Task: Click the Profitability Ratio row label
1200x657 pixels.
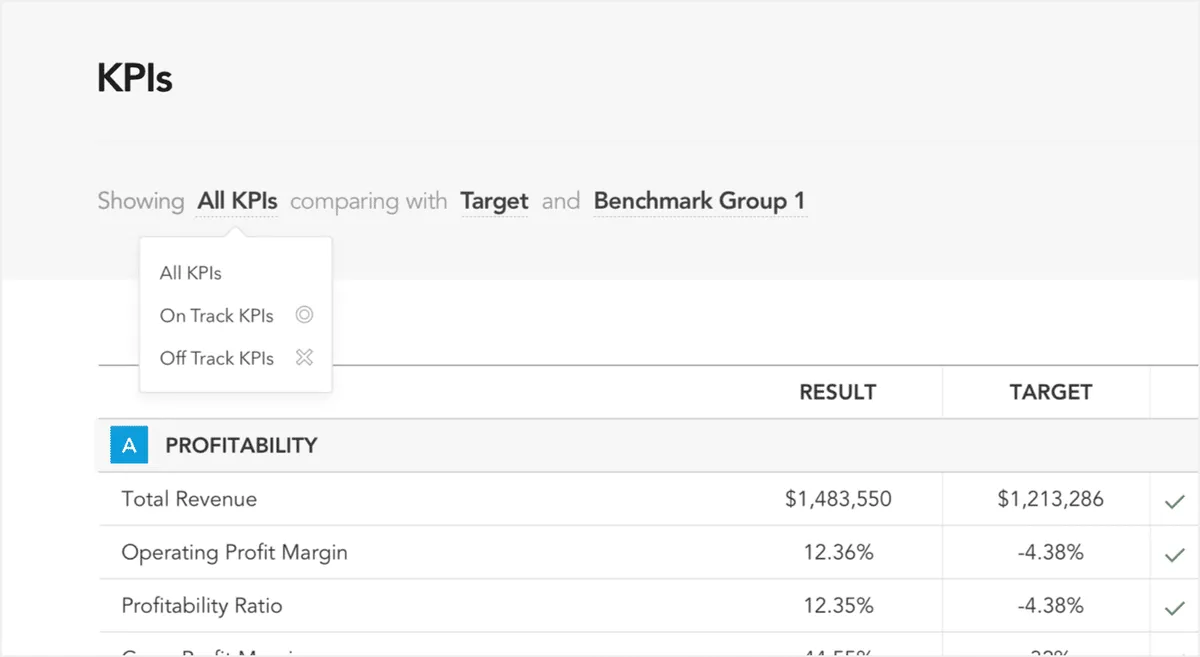Action: coord(201,605)
